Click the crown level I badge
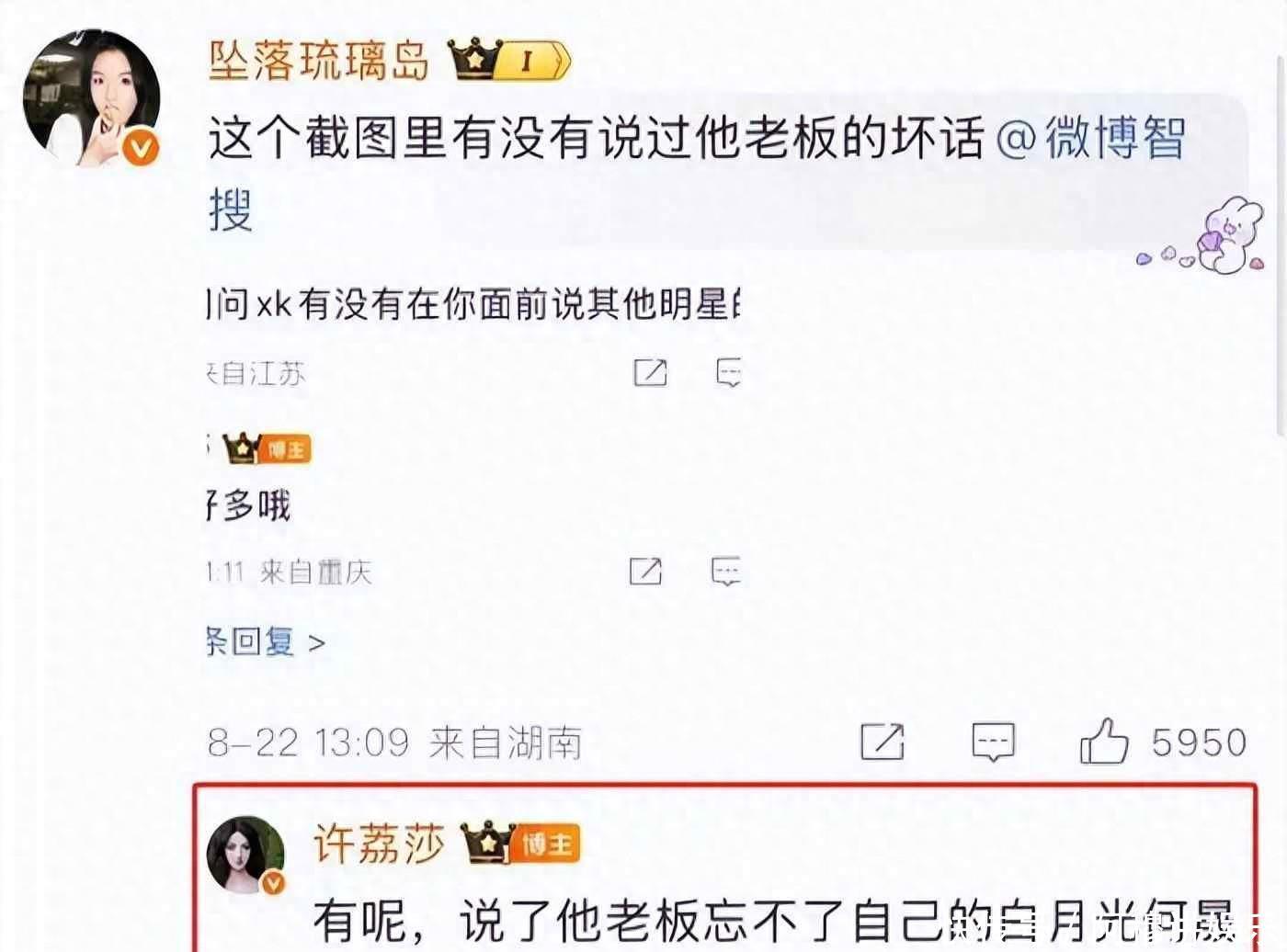1287x952 pixels. click(x=510, y=61)
